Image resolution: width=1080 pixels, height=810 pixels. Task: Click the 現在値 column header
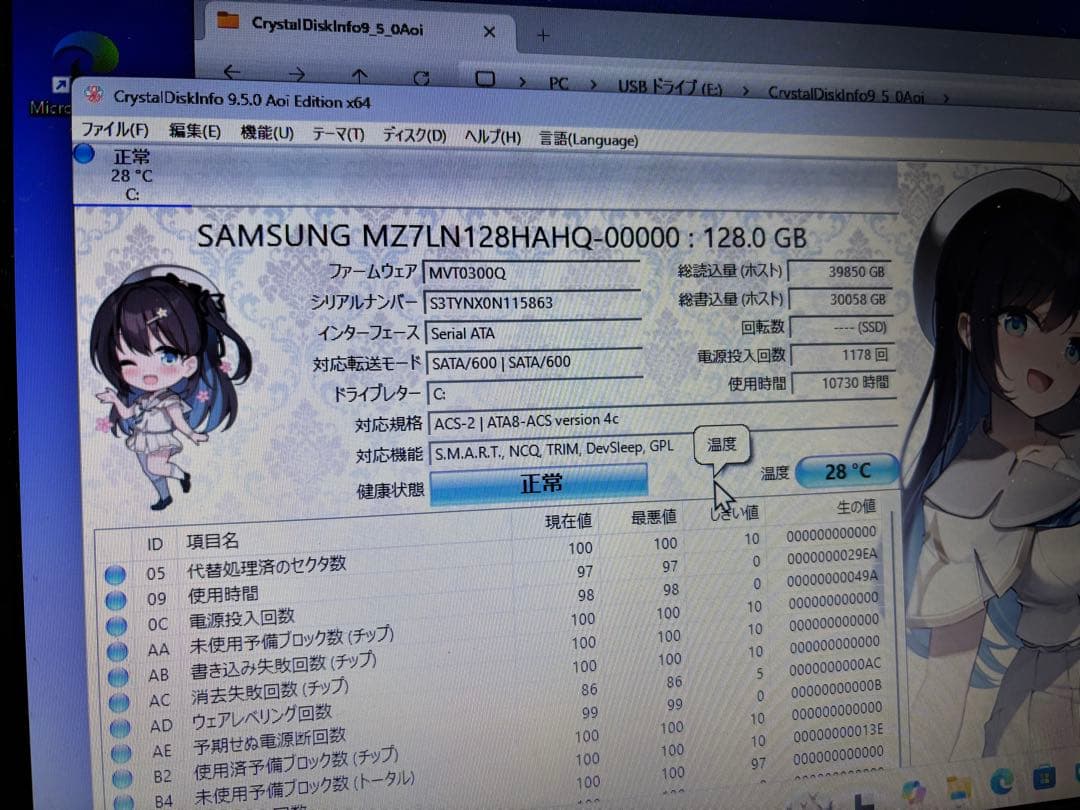click(x=568, y=521)
